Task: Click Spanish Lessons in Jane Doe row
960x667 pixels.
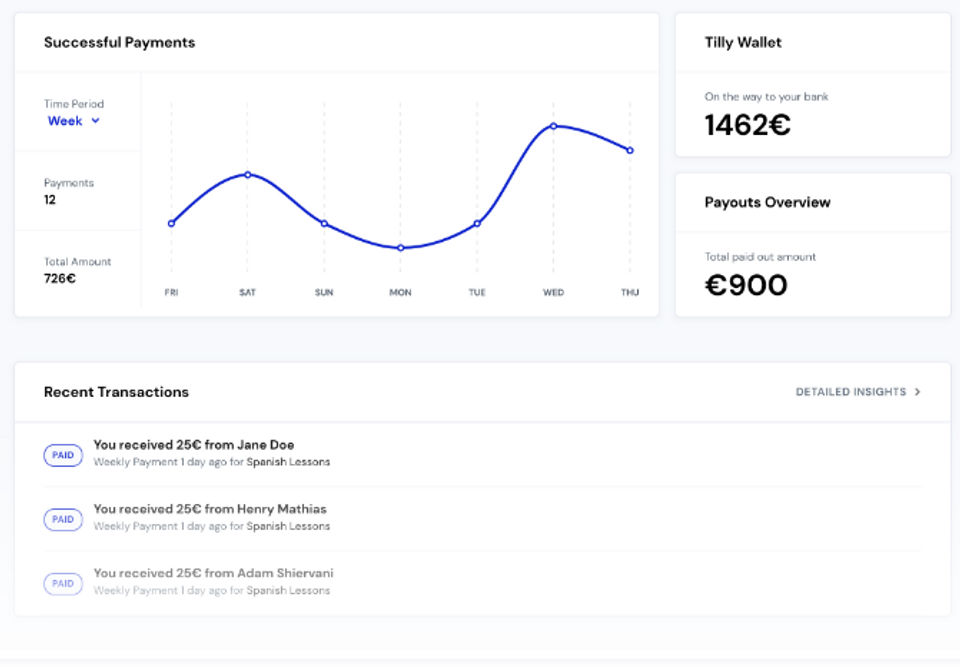Action: pyautogui.click(x=288, y=462)
